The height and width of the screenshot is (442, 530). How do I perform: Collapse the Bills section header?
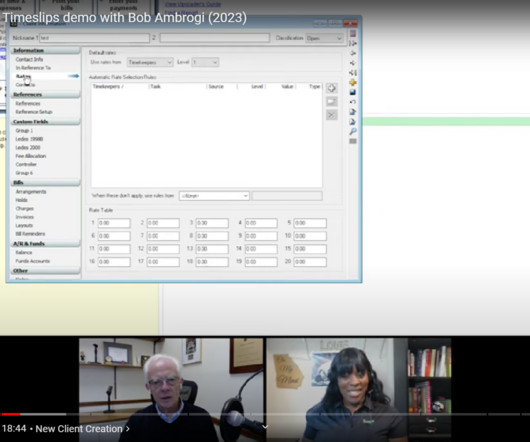tap(46, 182)
